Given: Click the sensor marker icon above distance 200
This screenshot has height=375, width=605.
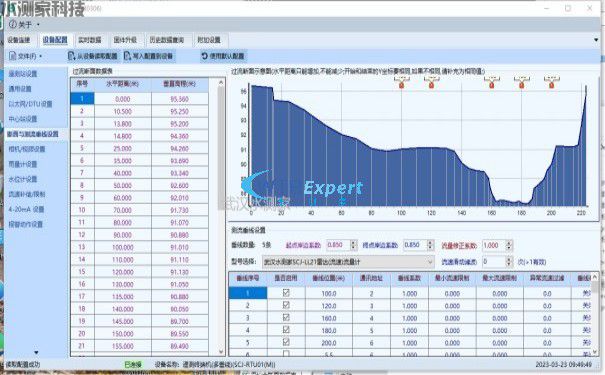Looking at the screenshot, I should [552, 82].
